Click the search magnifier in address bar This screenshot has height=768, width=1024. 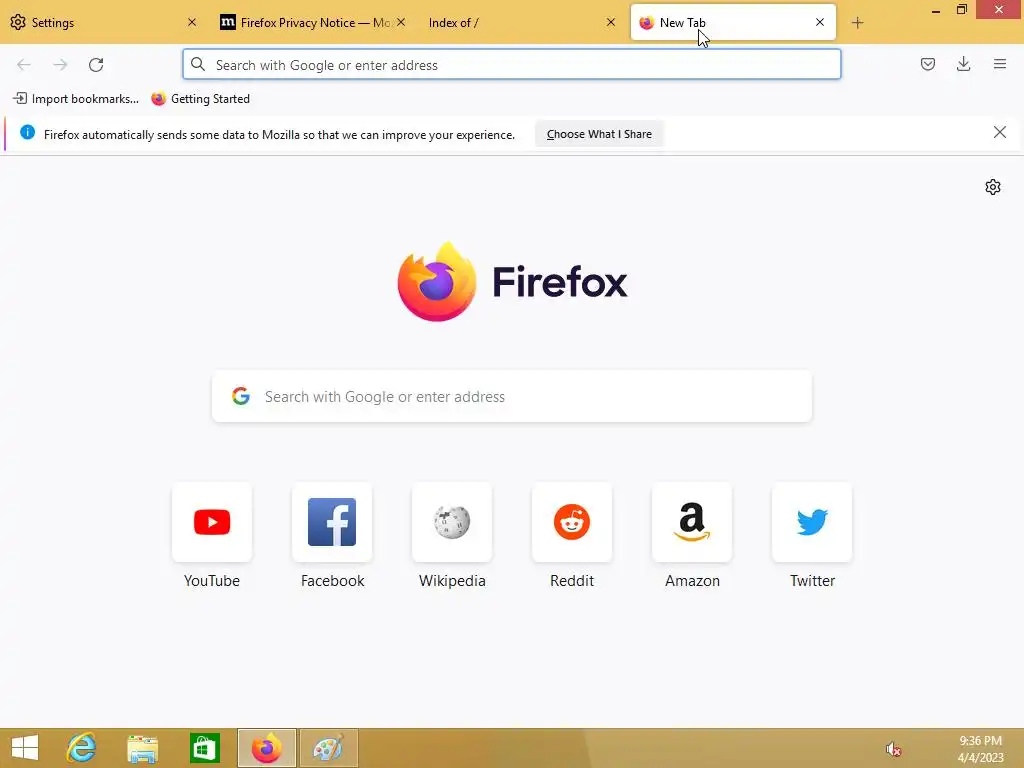tap(198, 65)
